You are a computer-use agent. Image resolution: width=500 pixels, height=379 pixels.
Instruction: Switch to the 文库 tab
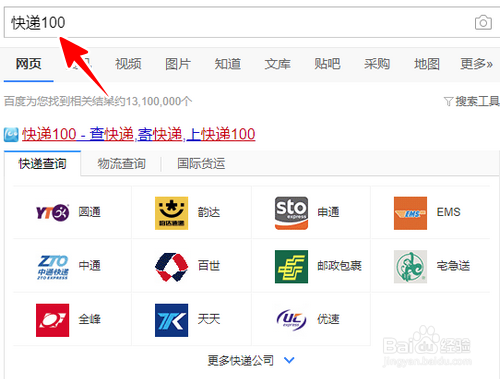pos(277,64)
